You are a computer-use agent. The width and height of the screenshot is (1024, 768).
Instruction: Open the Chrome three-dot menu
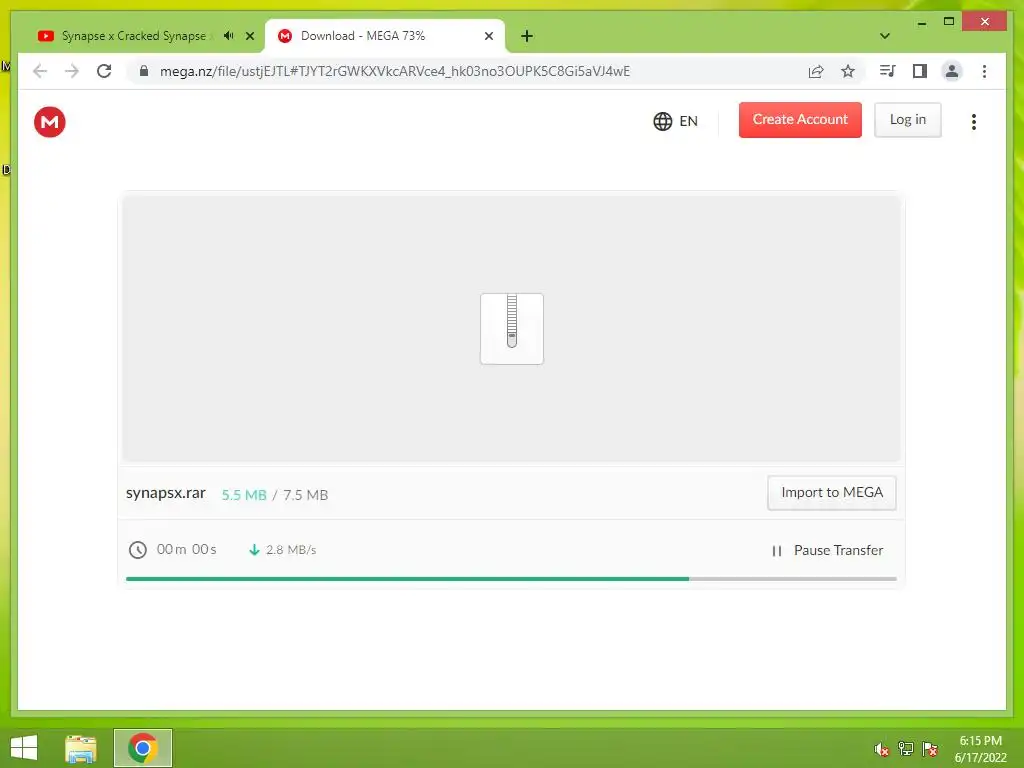[x=984, y=71]
